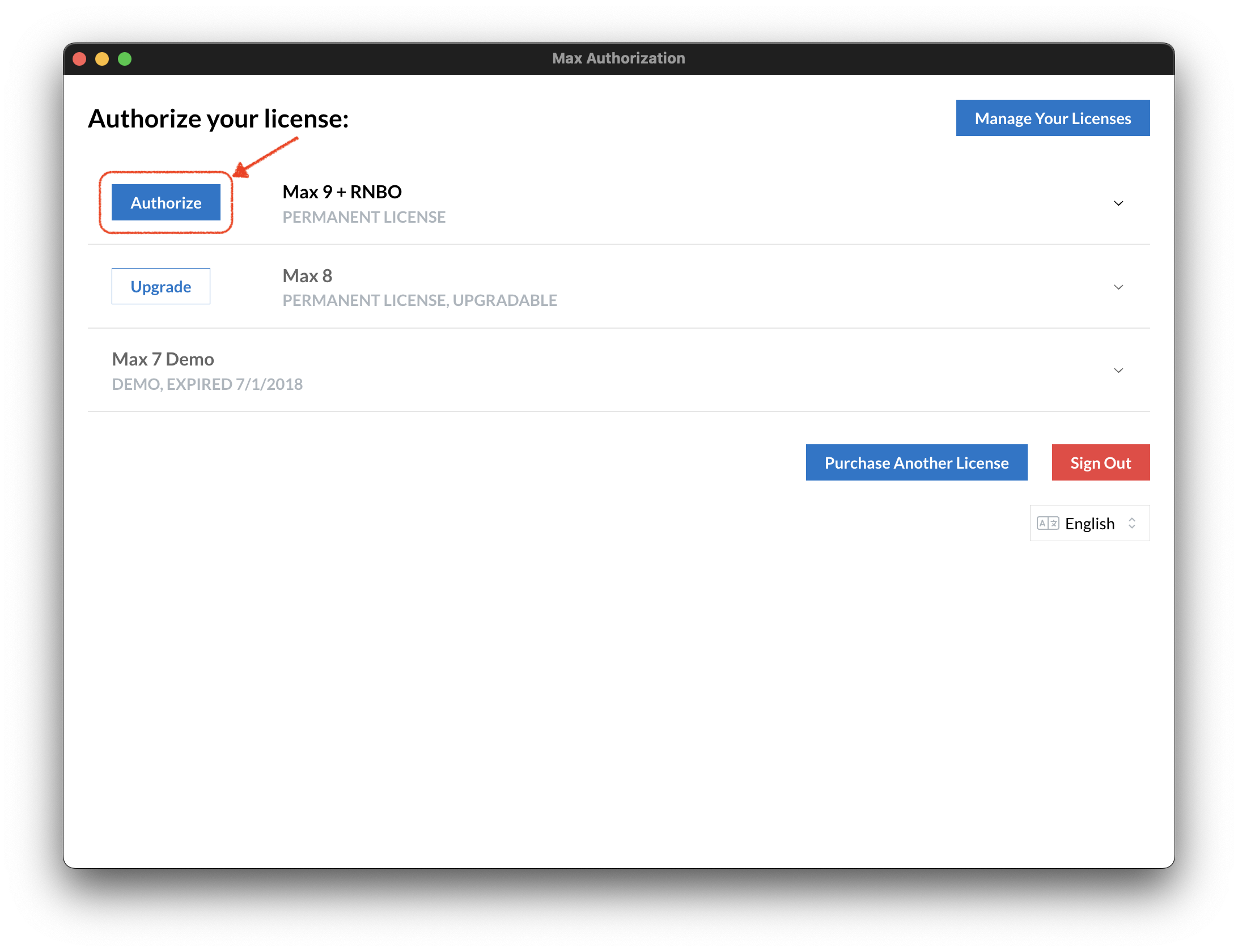
Task: Close the Max Authorization window
Action: pos(79,59)
